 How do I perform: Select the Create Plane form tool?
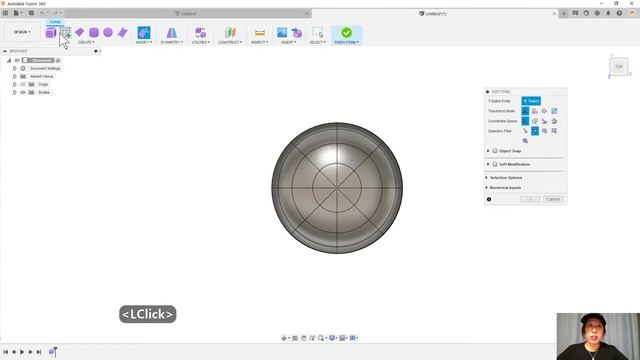pyautogui.click(x=80, y=32)
